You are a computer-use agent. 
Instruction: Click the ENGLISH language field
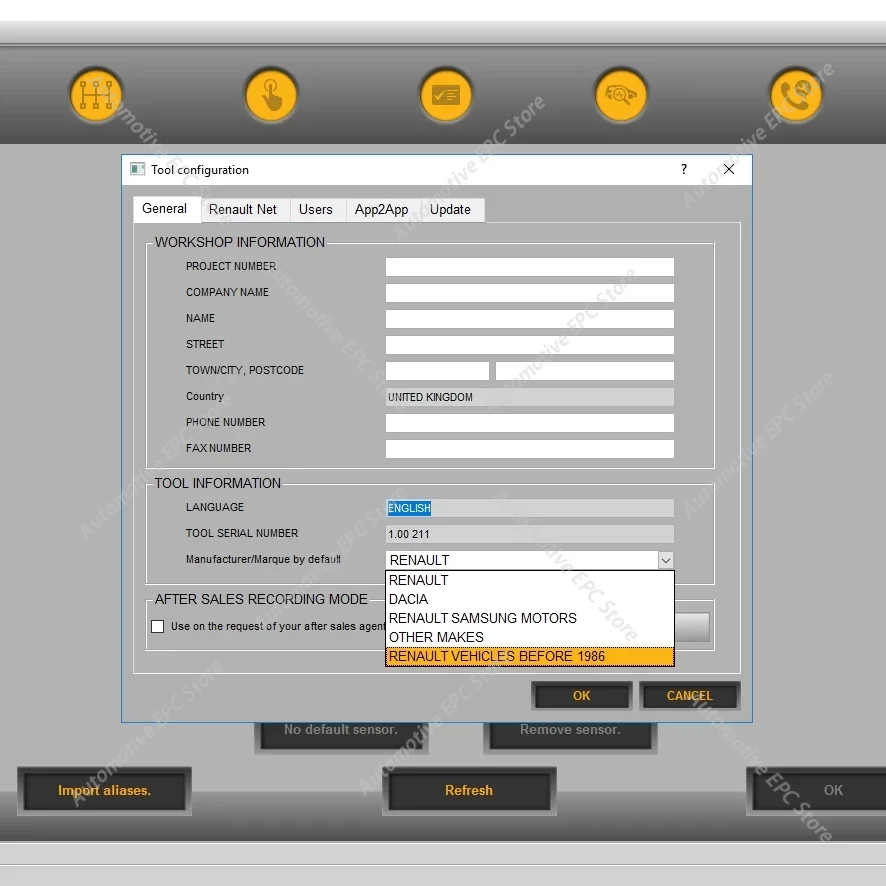pyautogui.click(x=529, y=508)
